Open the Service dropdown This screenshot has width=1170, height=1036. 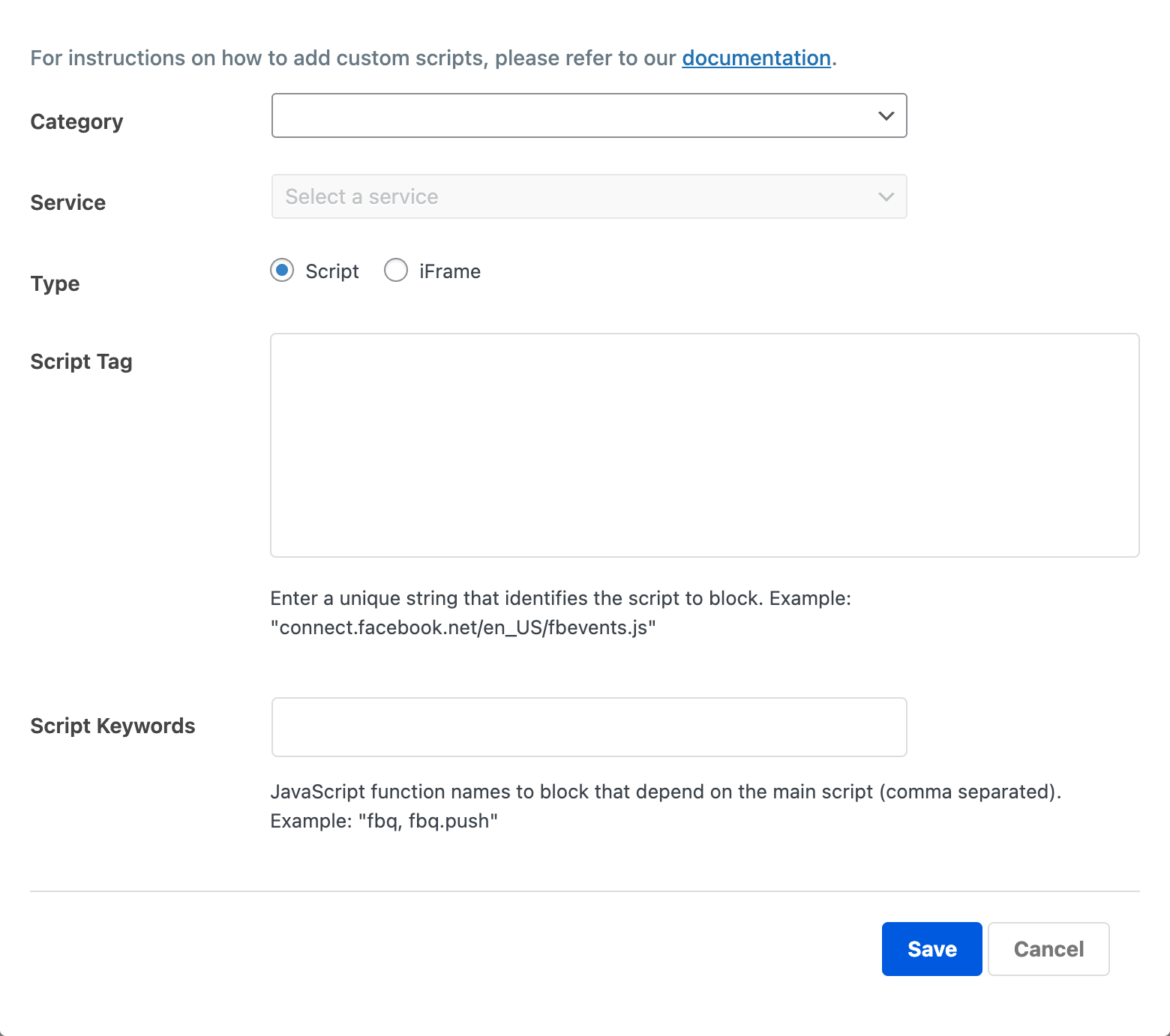point(589,196)
